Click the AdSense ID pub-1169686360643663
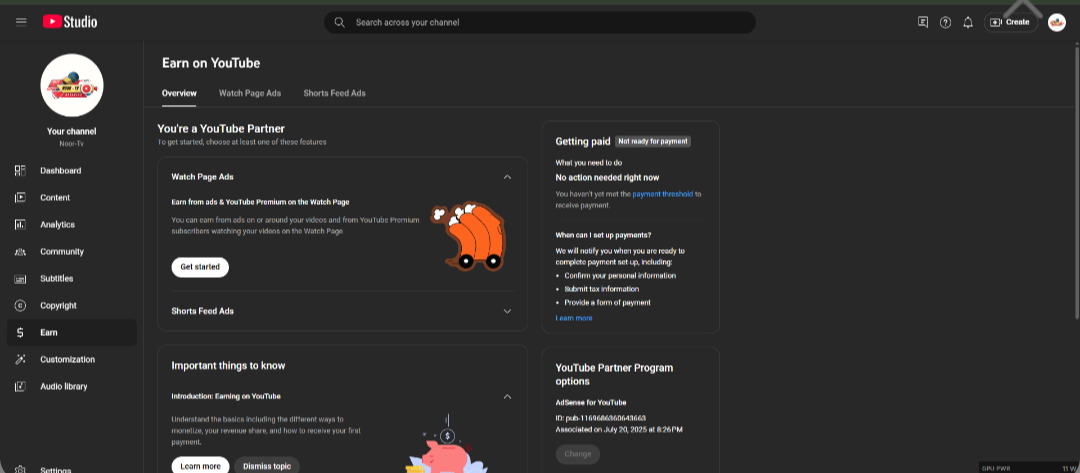 click(601, 418)
